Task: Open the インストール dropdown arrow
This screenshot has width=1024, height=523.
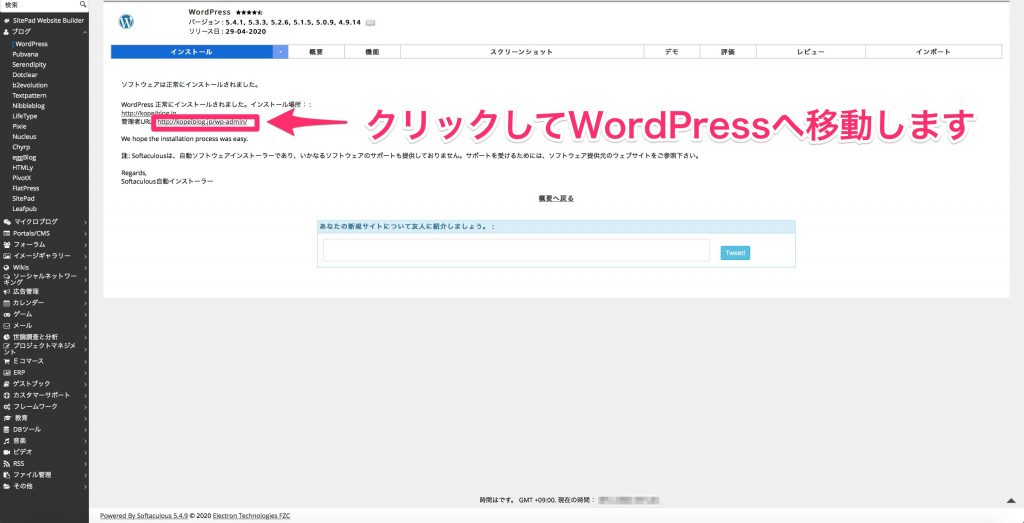Action: tap(281, 51)
